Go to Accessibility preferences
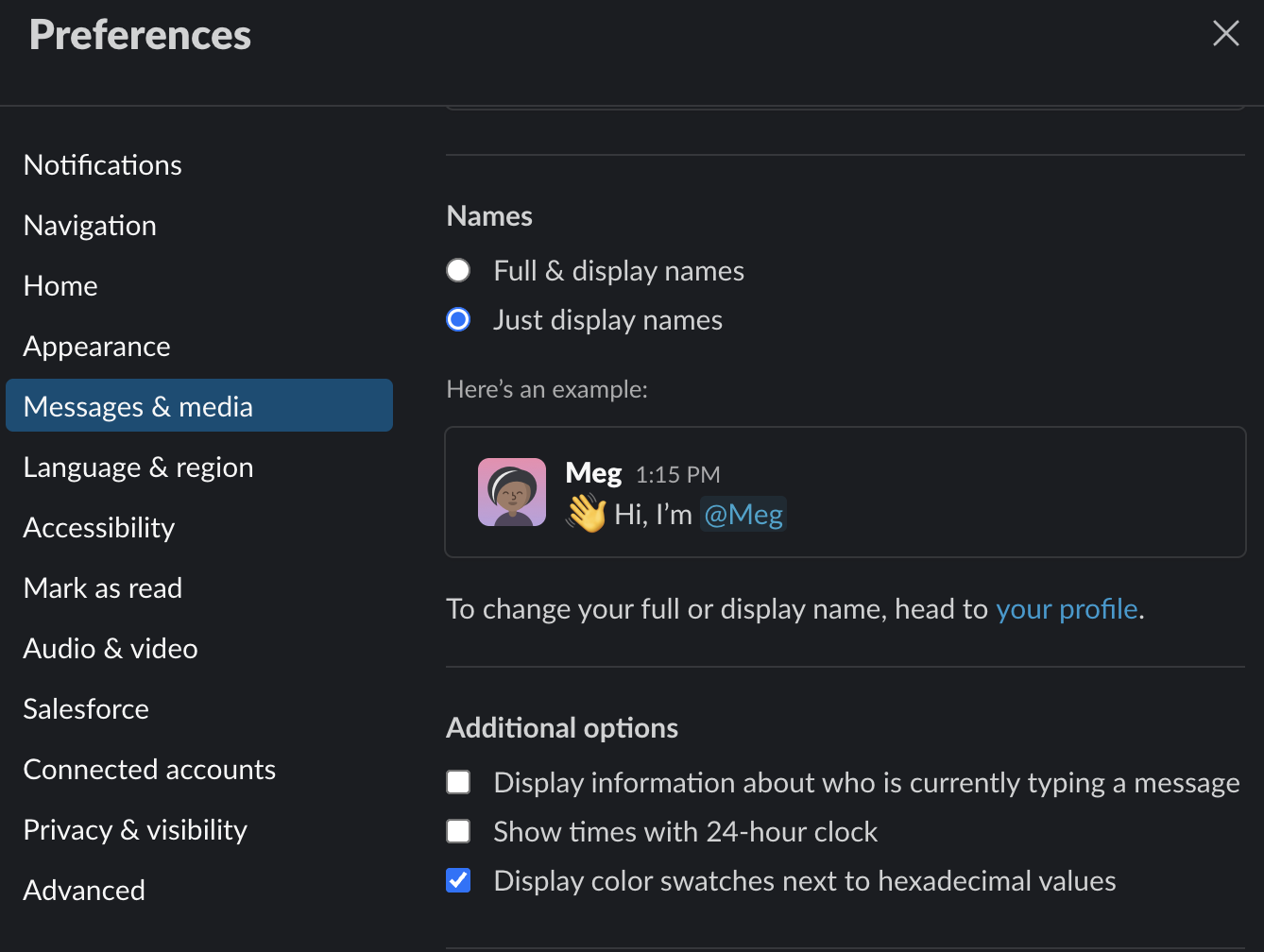 (99, 528)
